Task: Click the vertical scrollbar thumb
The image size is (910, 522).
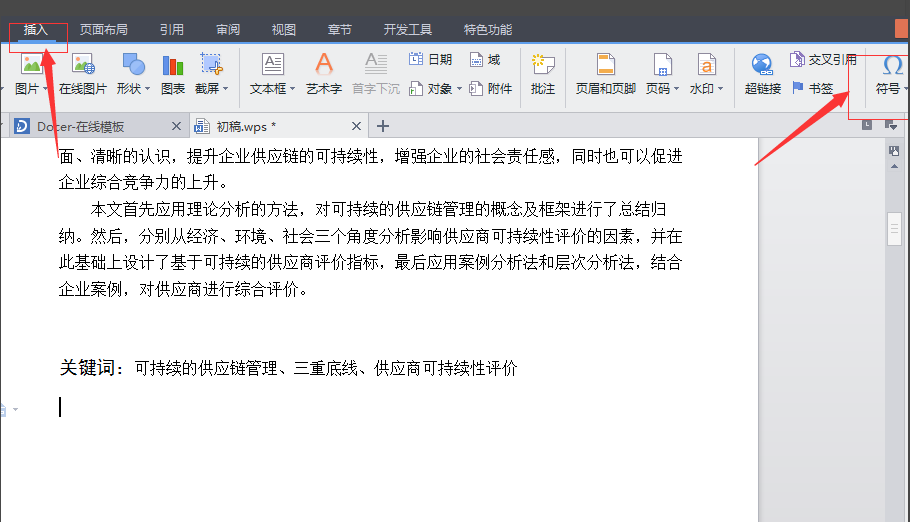Action: [x=894, y=229]
